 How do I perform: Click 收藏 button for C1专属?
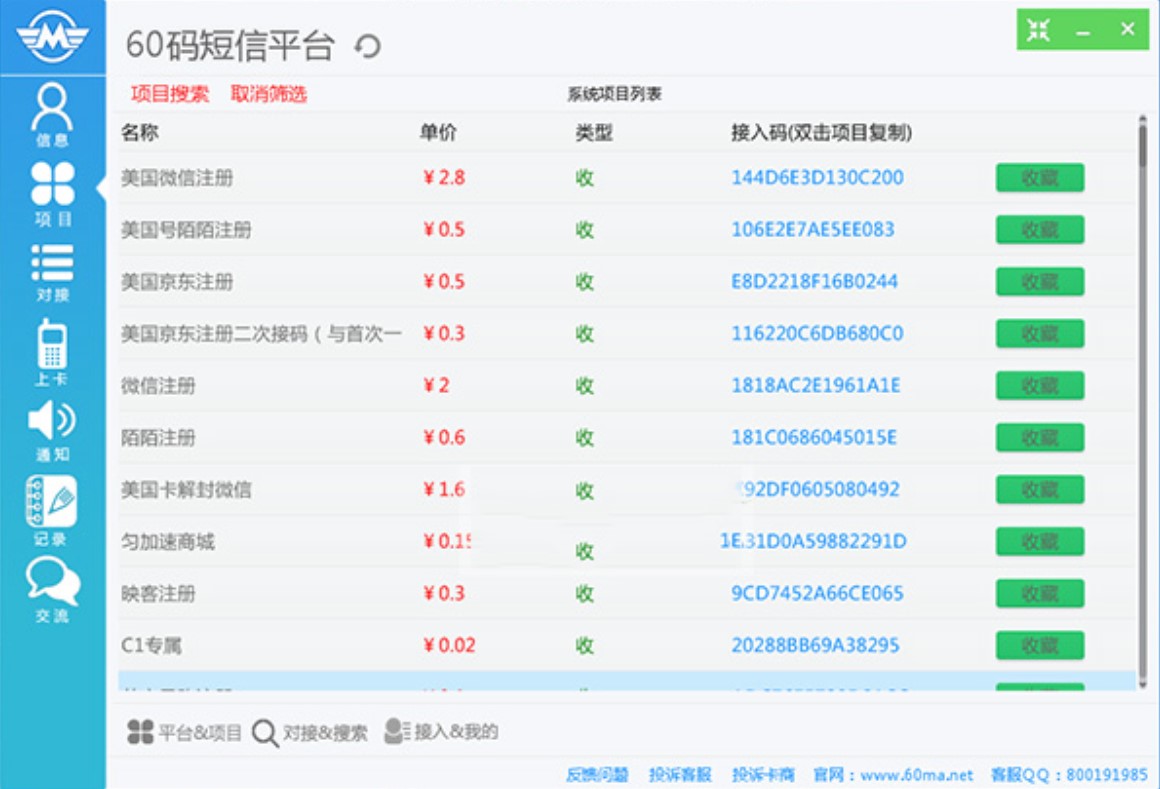[1039, 646]
